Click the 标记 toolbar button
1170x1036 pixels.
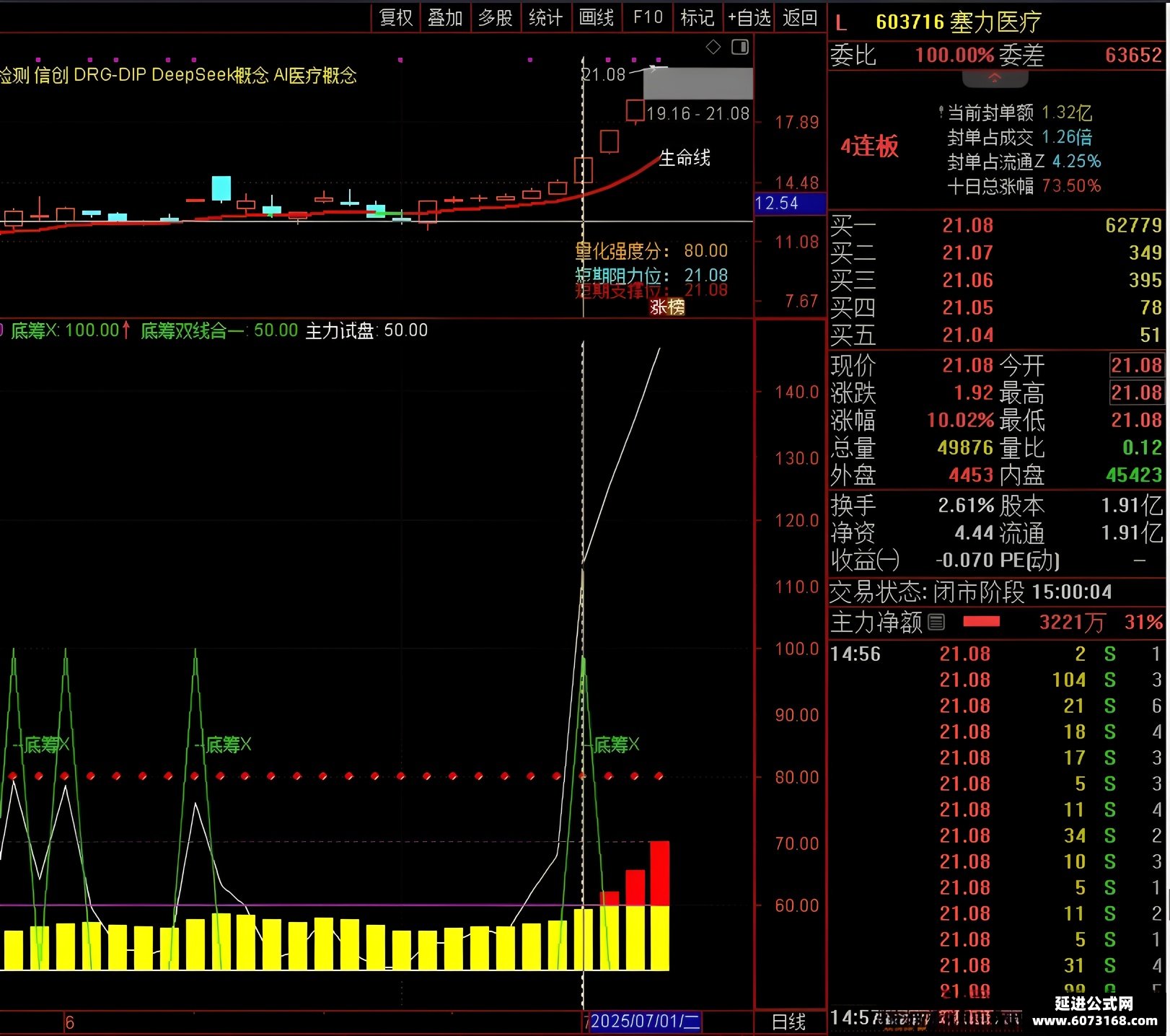coord(698,17)
